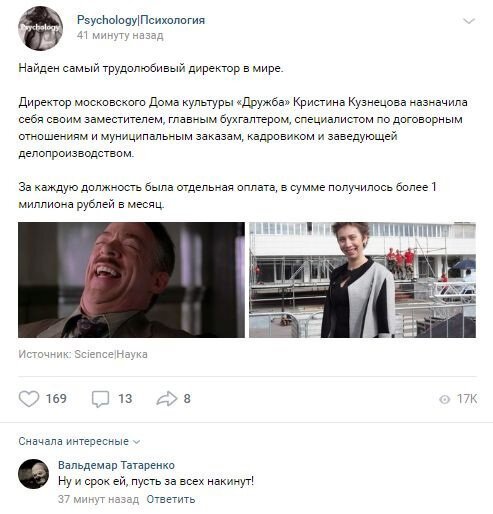Open comment timestamp '37 минут назад'
This screenshot has height=514, width=493.
click(98, 499)
